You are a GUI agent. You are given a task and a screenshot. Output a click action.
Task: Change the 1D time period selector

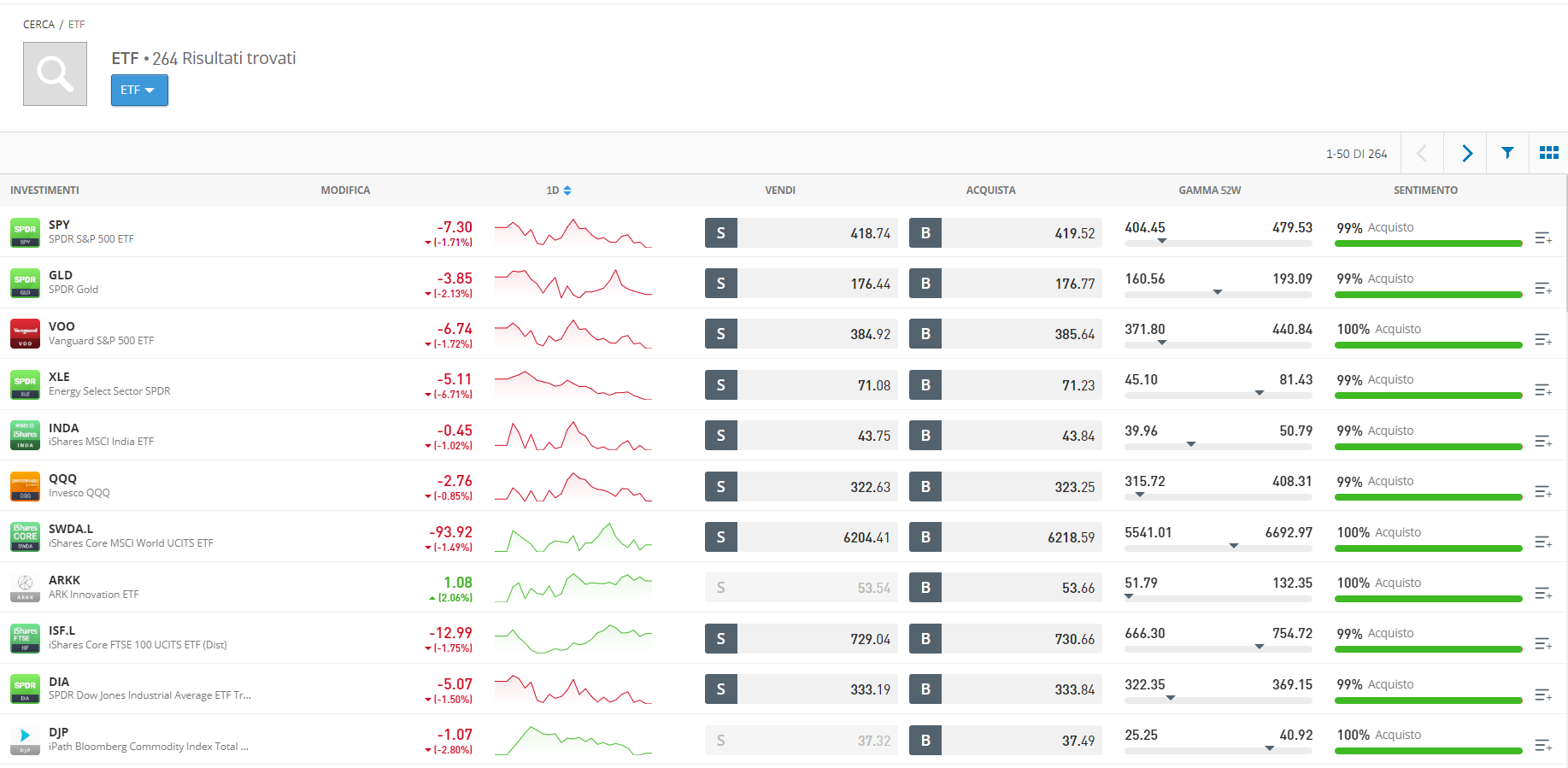coord(559,191)
